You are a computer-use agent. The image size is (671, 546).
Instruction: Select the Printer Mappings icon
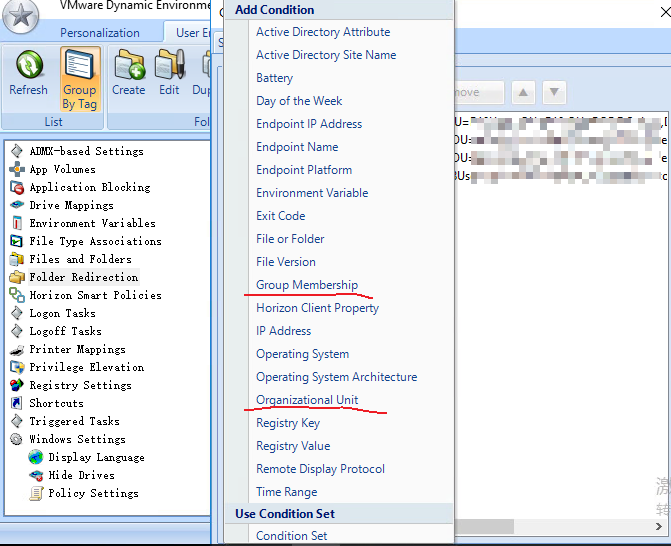click(x=17, y=350)
